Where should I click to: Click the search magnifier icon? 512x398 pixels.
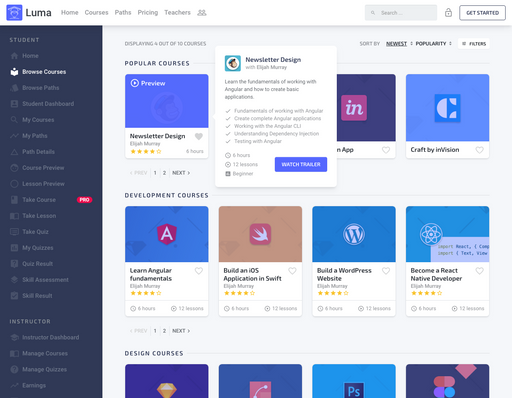coord(373,13)
